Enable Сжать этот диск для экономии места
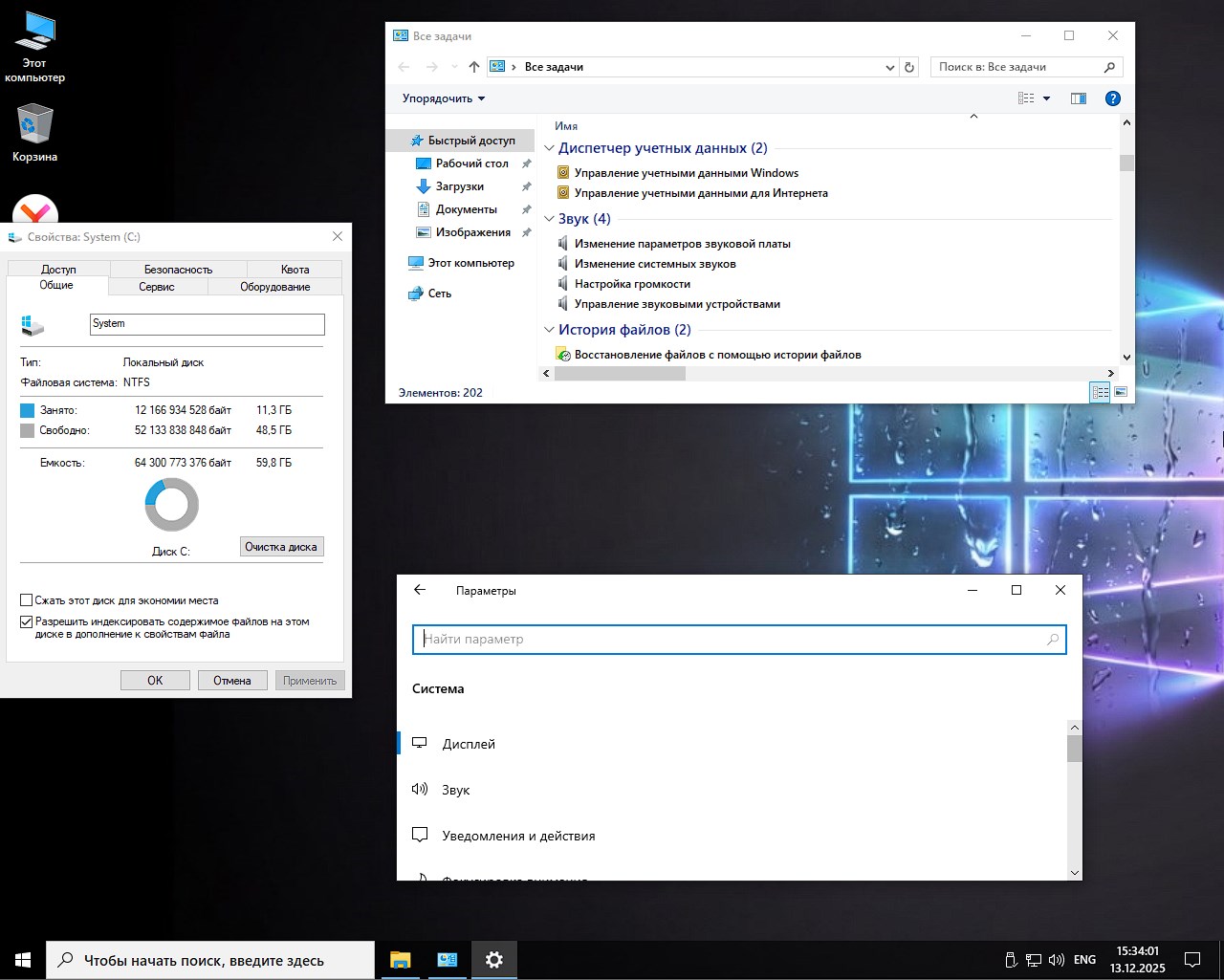The width and height of the screenshot is (1224, 980). pos(27,599)
